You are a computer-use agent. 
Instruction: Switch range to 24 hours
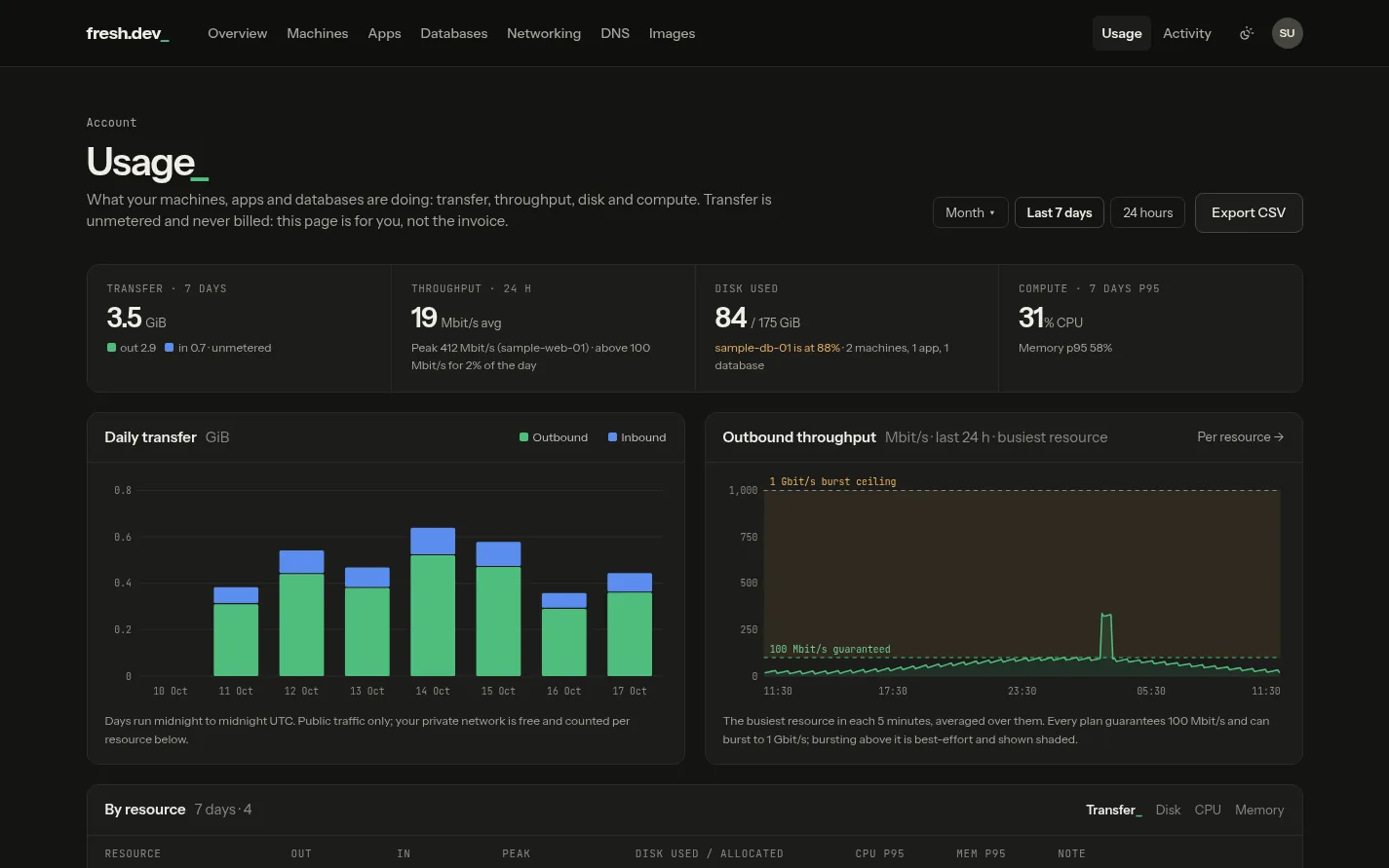click(x=1147, y=212)
